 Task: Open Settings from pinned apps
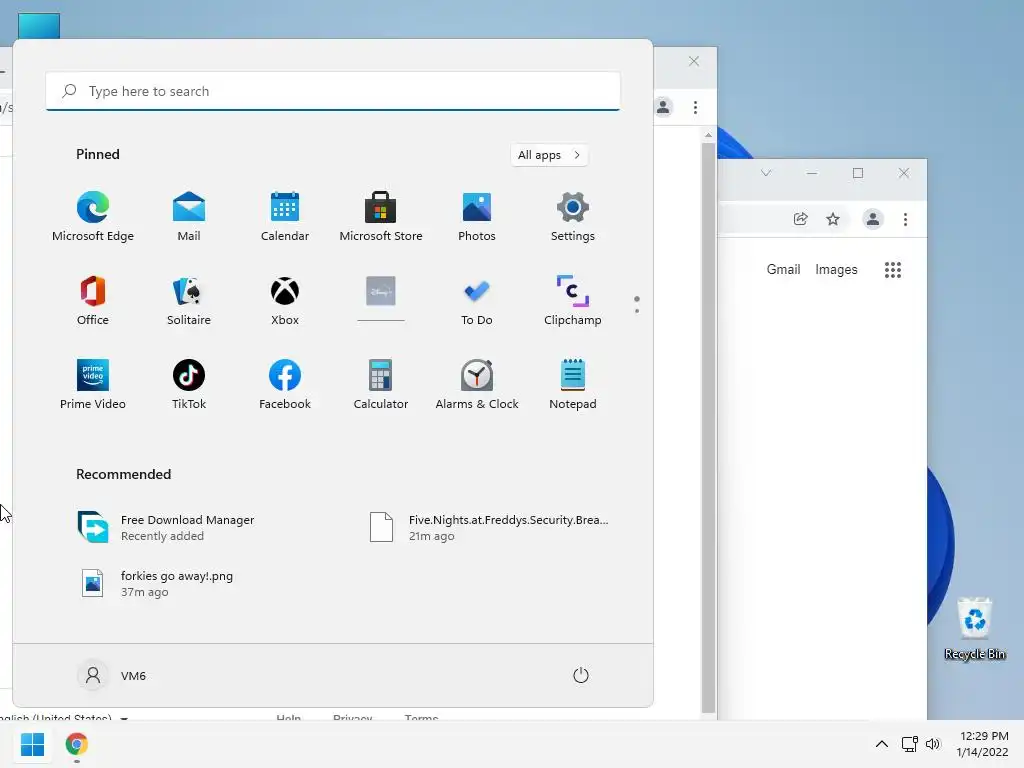coord(573,217)
